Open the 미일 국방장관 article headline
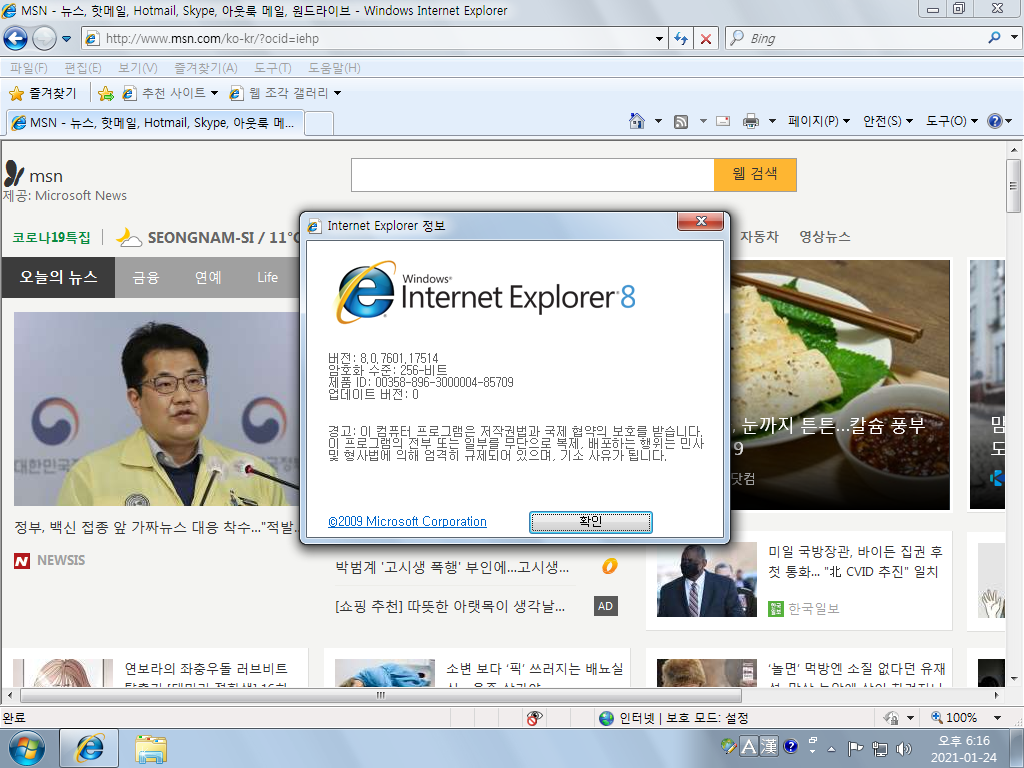The width and height of the screenshot is (1024, 768). click(855, 562)
